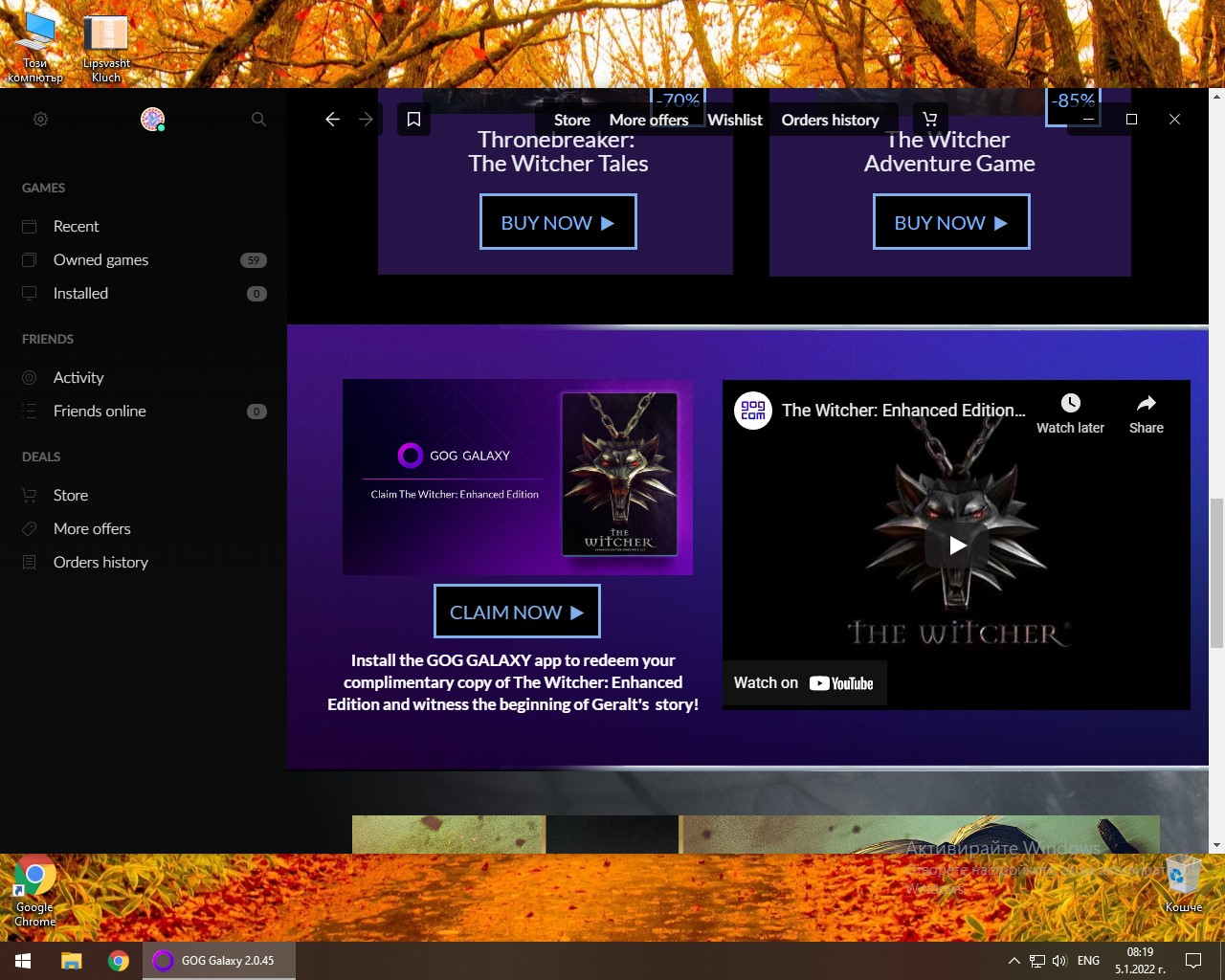Select the Recycle Bin desktop icon
This screenshot has width=1225, height=980.
[1184, 884]
